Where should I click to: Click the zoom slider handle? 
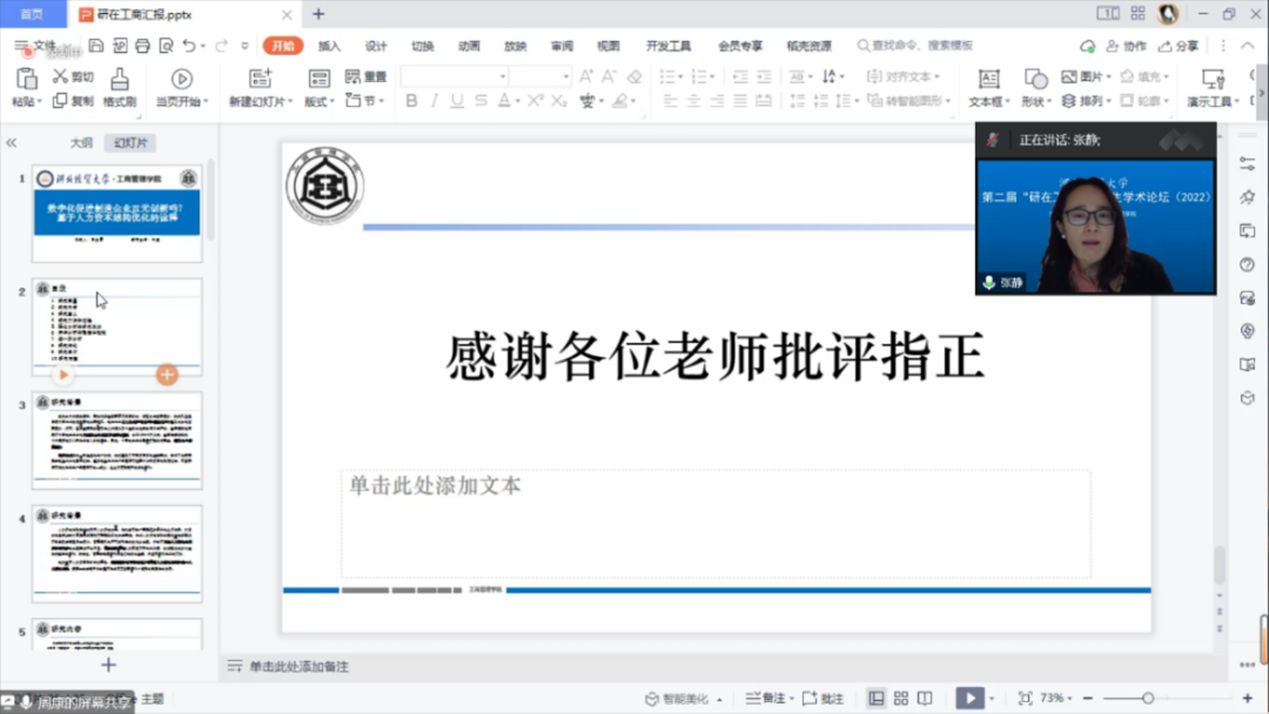pos(1148,698)
